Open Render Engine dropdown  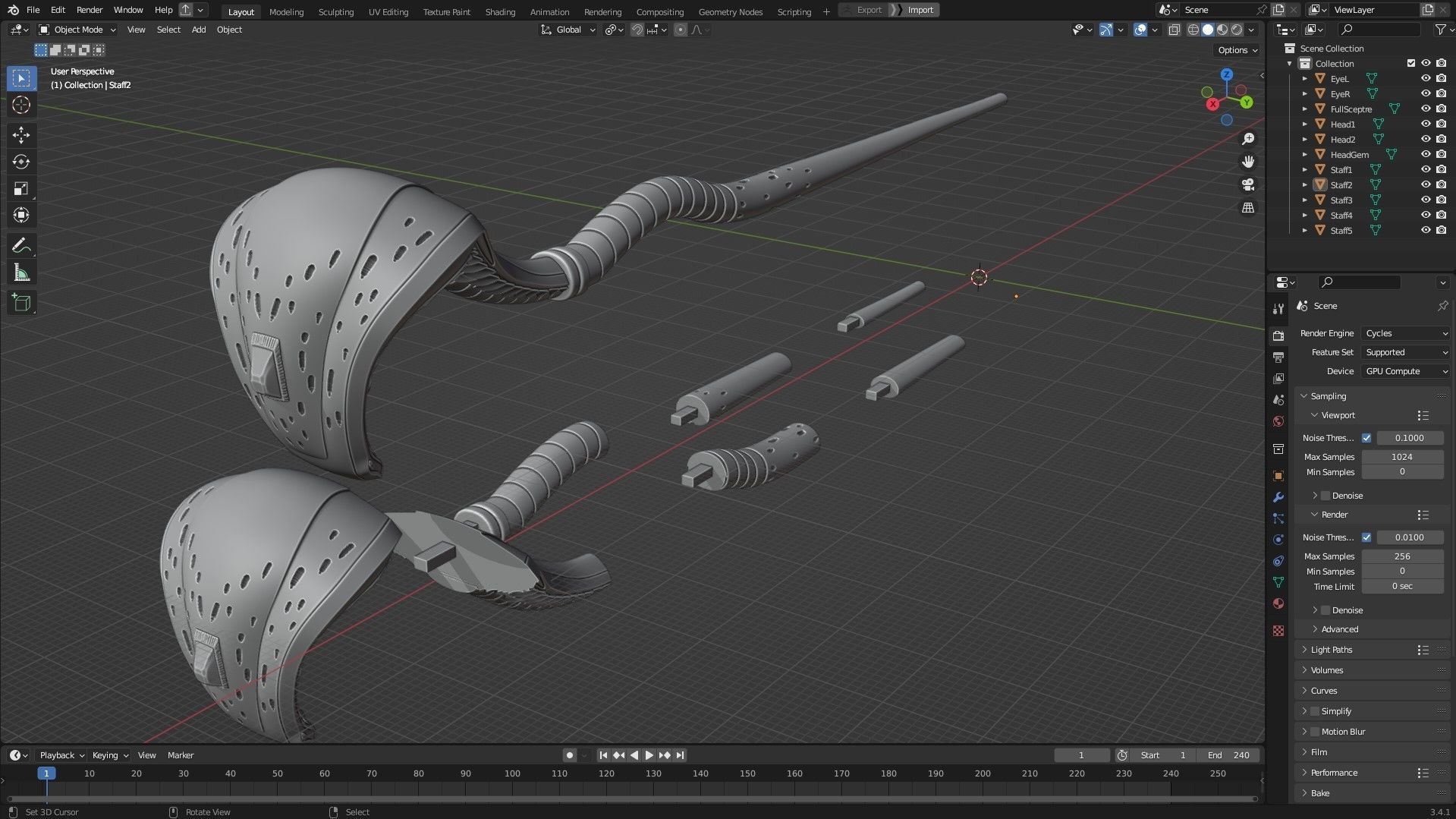point(1406,333)
